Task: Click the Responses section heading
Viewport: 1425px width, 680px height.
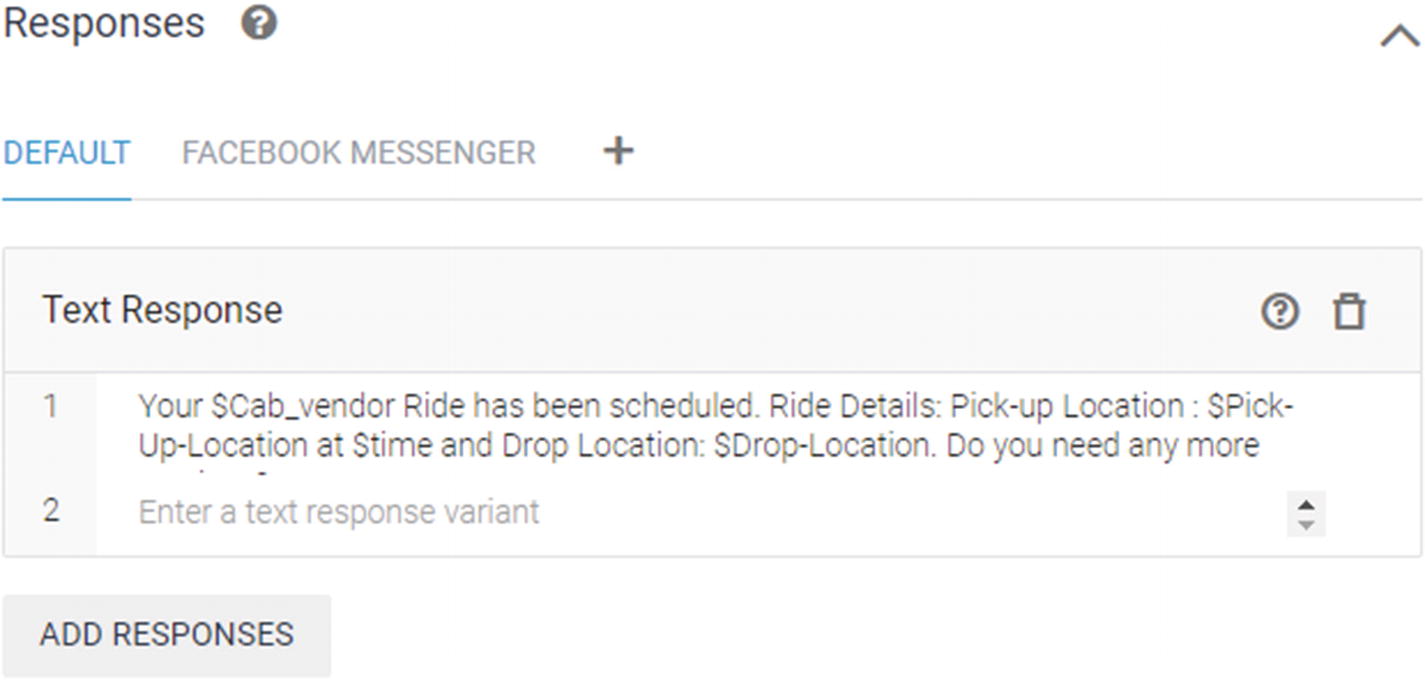Action: point(104,23)
